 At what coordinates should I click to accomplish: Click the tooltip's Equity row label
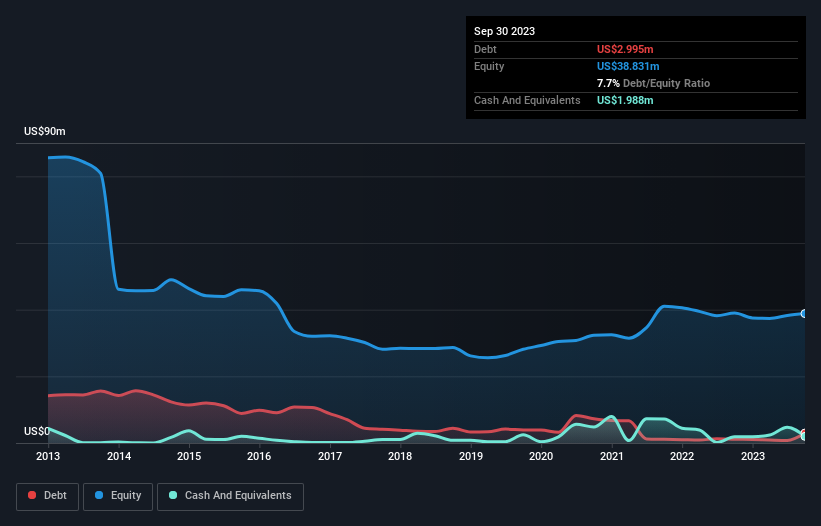point(489,66)
